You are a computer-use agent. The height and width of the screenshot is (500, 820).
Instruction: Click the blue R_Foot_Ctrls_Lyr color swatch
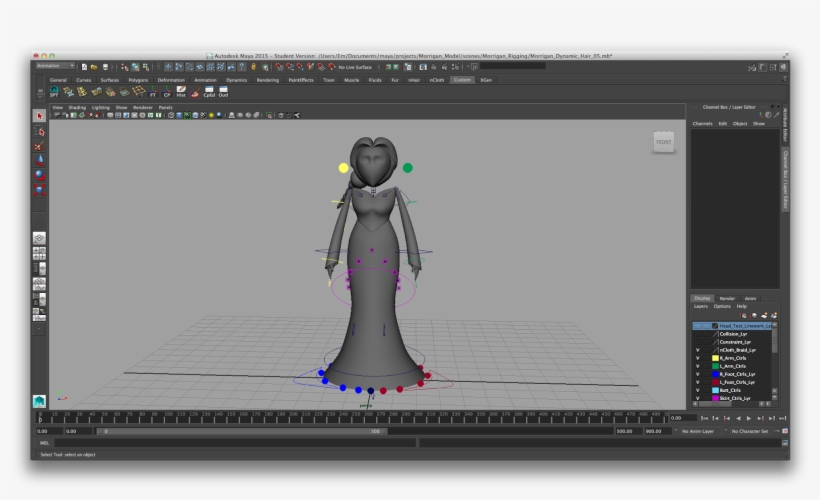[x=715, y=374]
